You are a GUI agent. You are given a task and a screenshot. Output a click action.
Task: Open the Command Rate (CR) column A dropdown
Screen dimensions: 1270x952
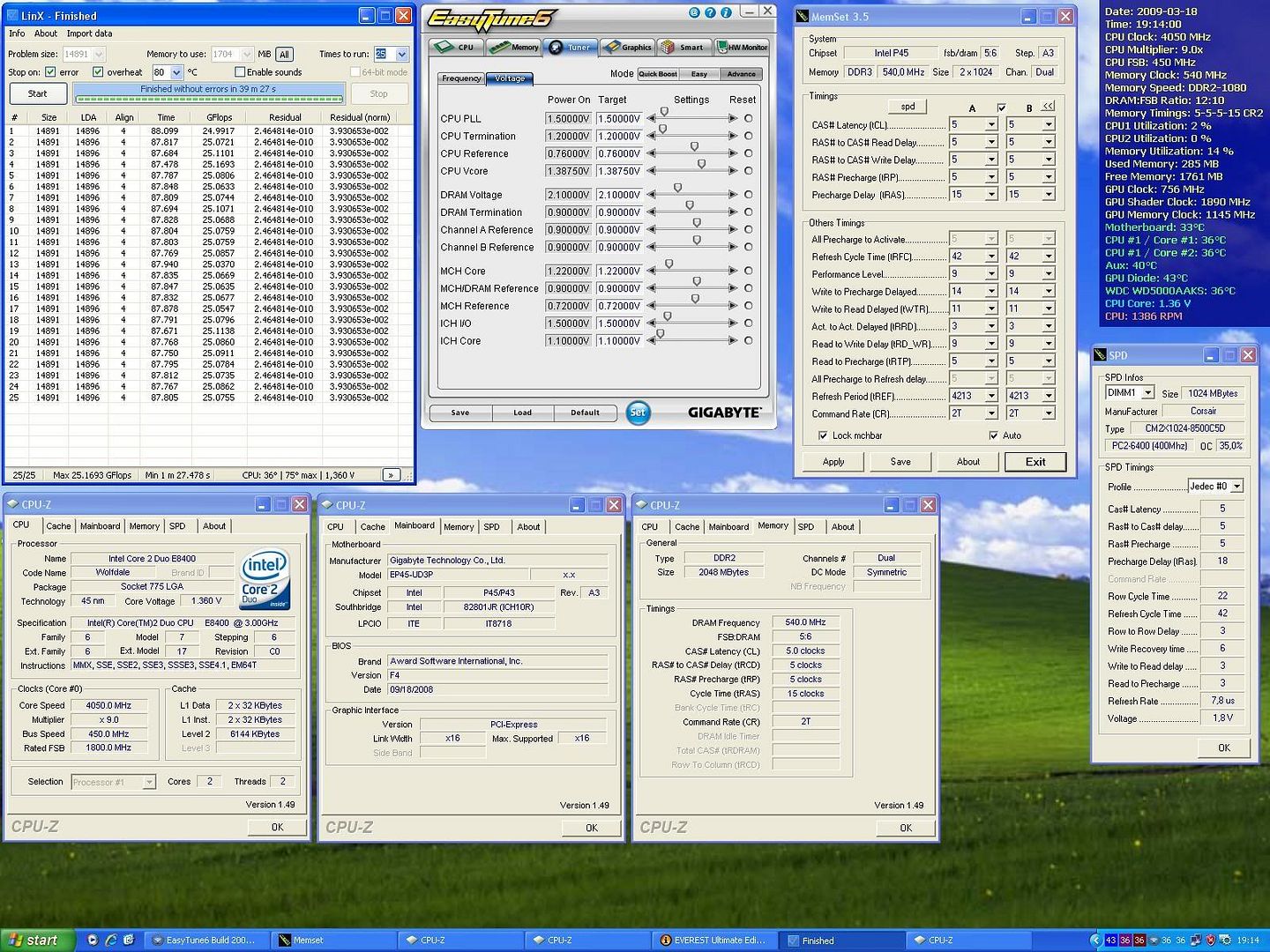991,413
